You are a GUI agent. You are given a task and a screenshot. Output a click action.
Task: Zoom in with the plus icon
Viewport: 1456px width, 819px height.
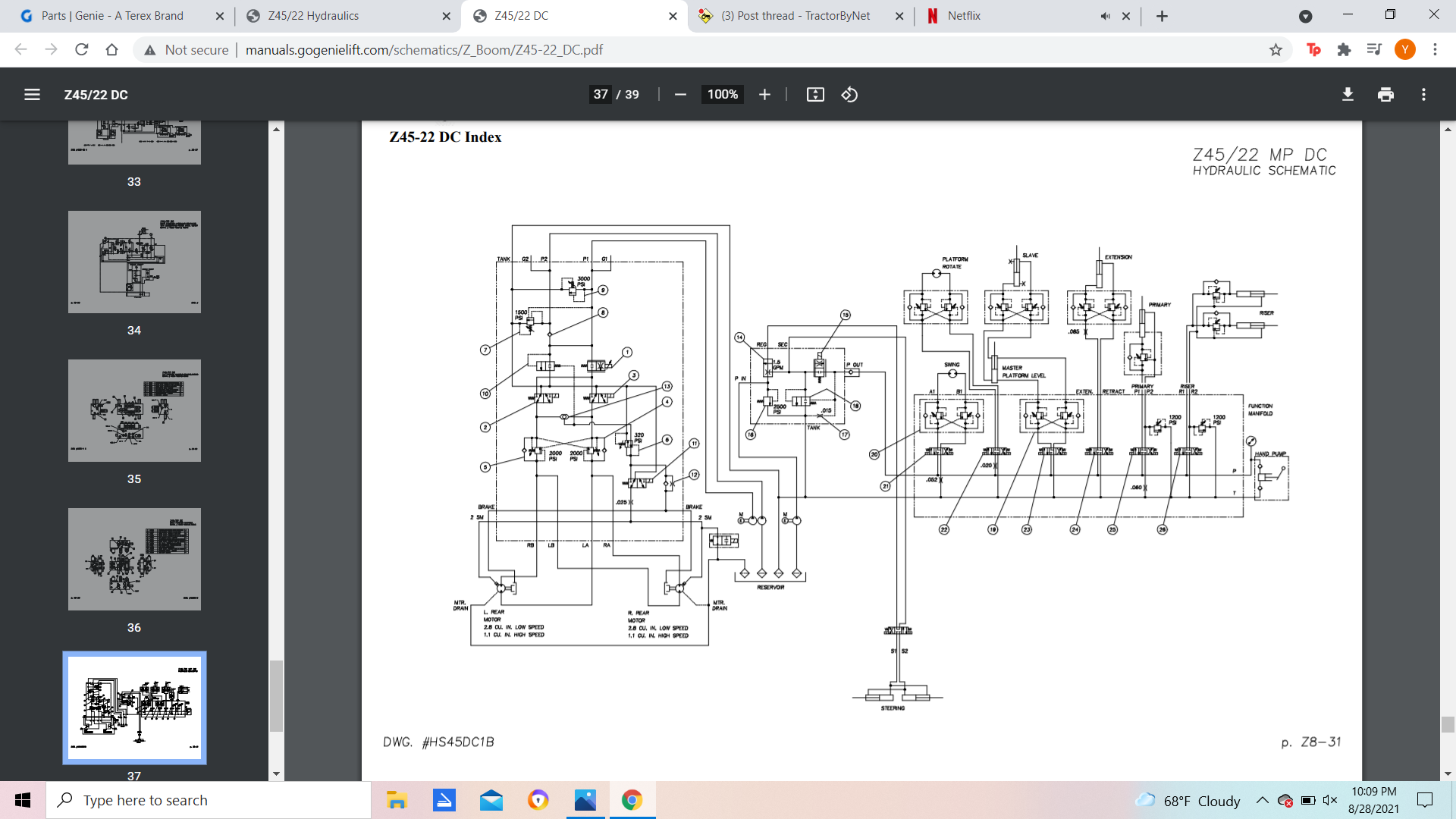click(x=764, y=95)
